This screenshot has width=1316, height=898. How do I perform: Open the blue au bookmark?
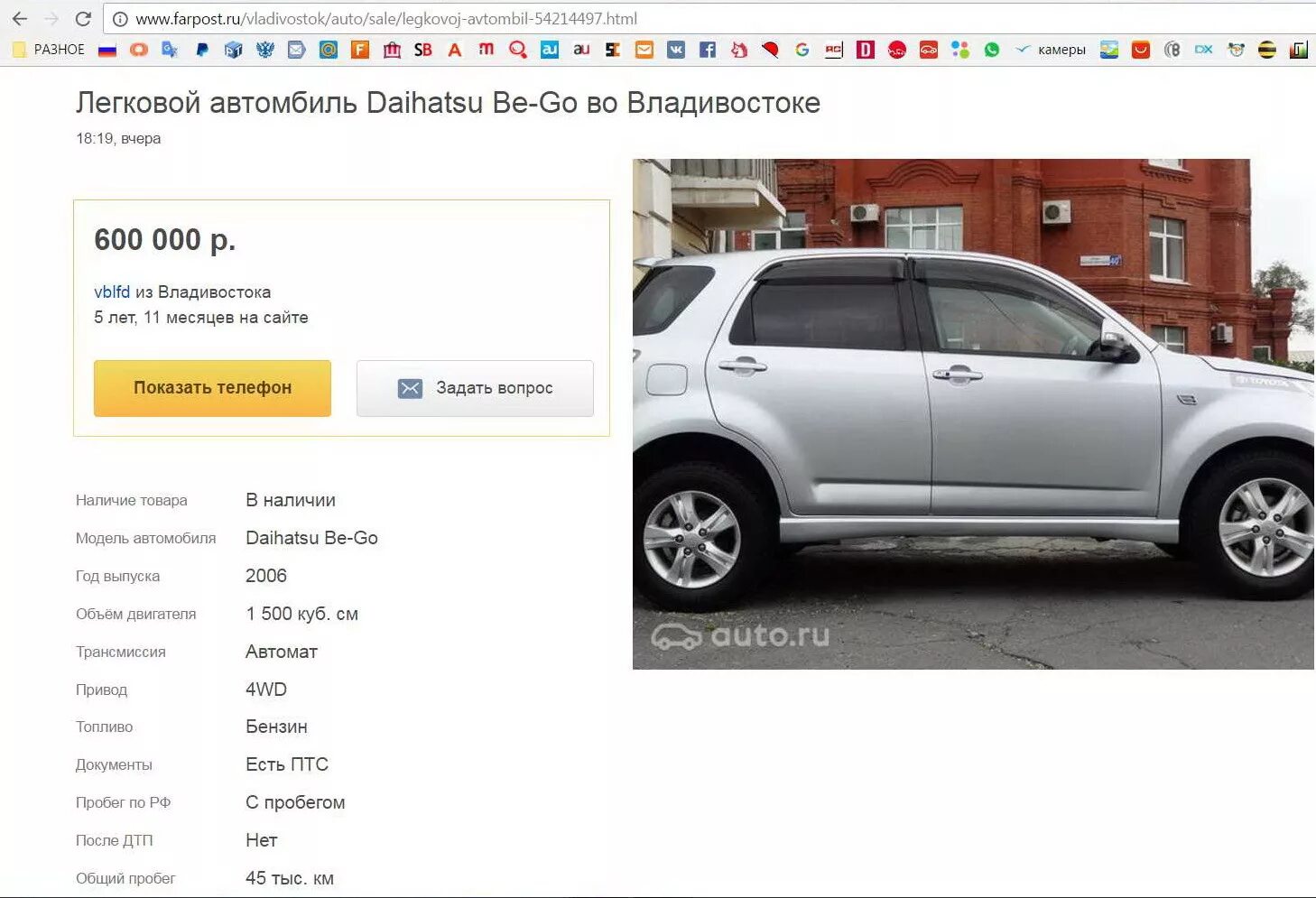coord(550,50)
